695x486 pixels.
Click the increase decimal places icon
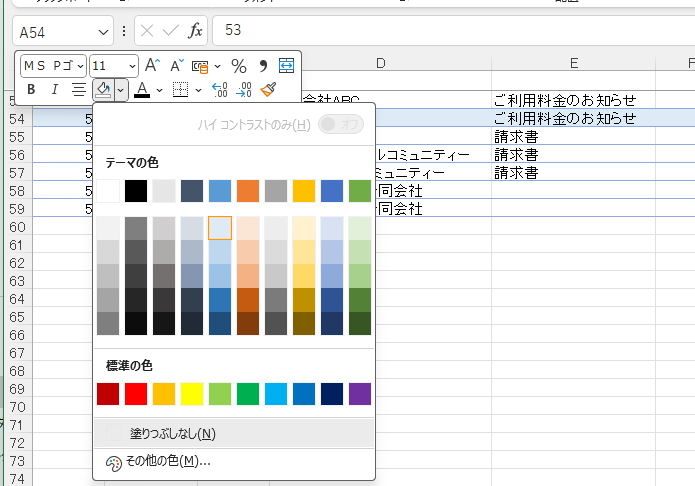click(220, 90)
